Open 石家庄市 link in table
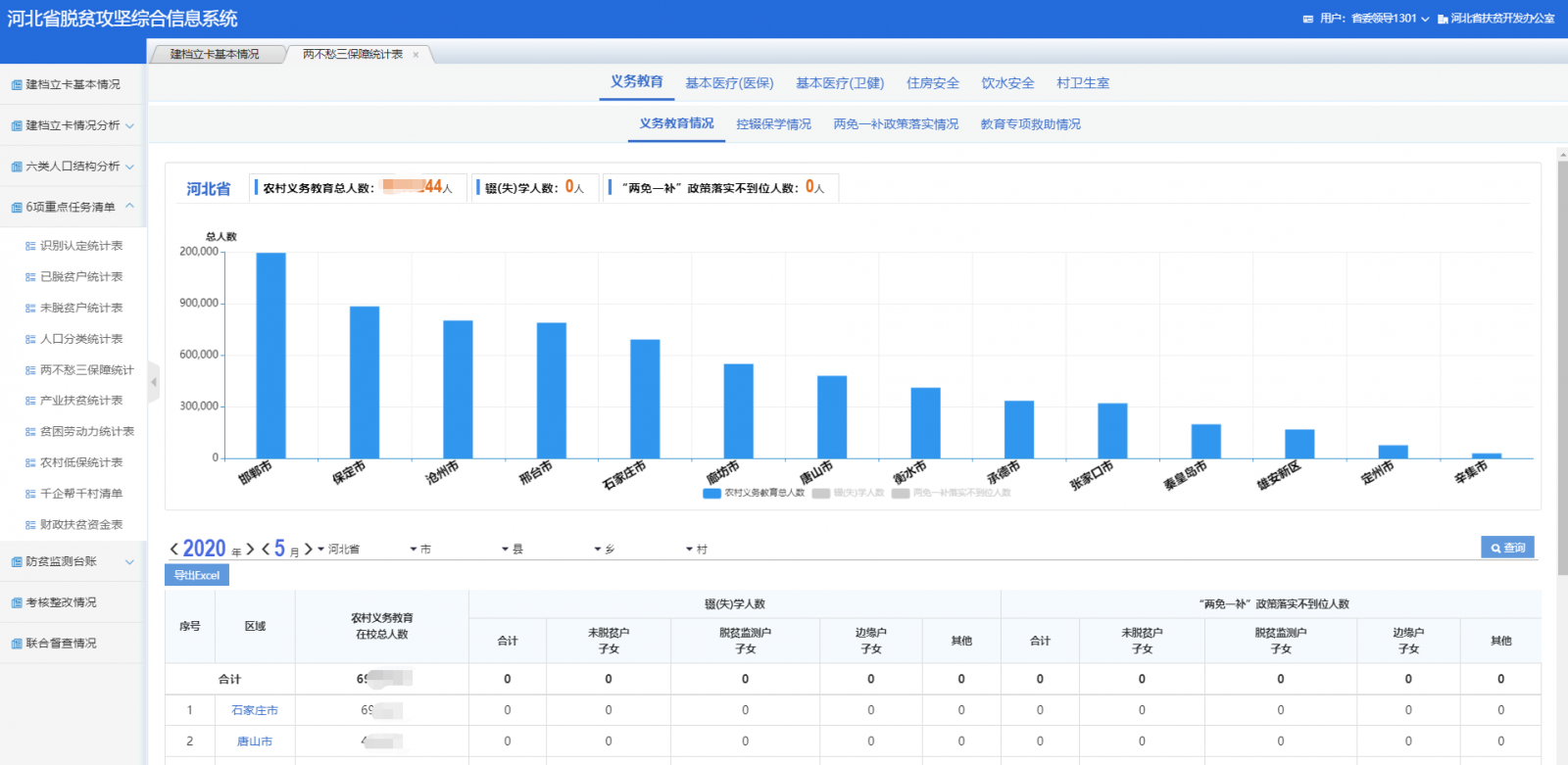 click(255, 710)
